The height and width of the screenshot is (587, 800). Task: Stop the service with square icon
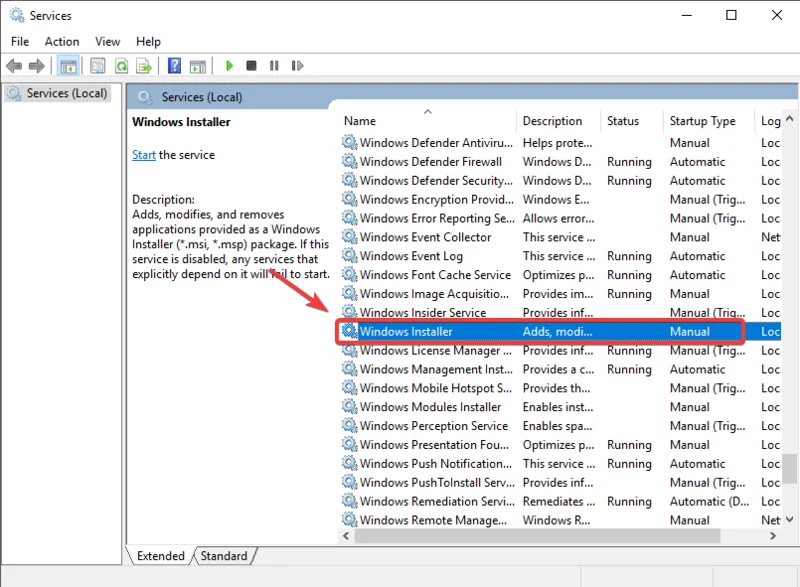point(251,66)
